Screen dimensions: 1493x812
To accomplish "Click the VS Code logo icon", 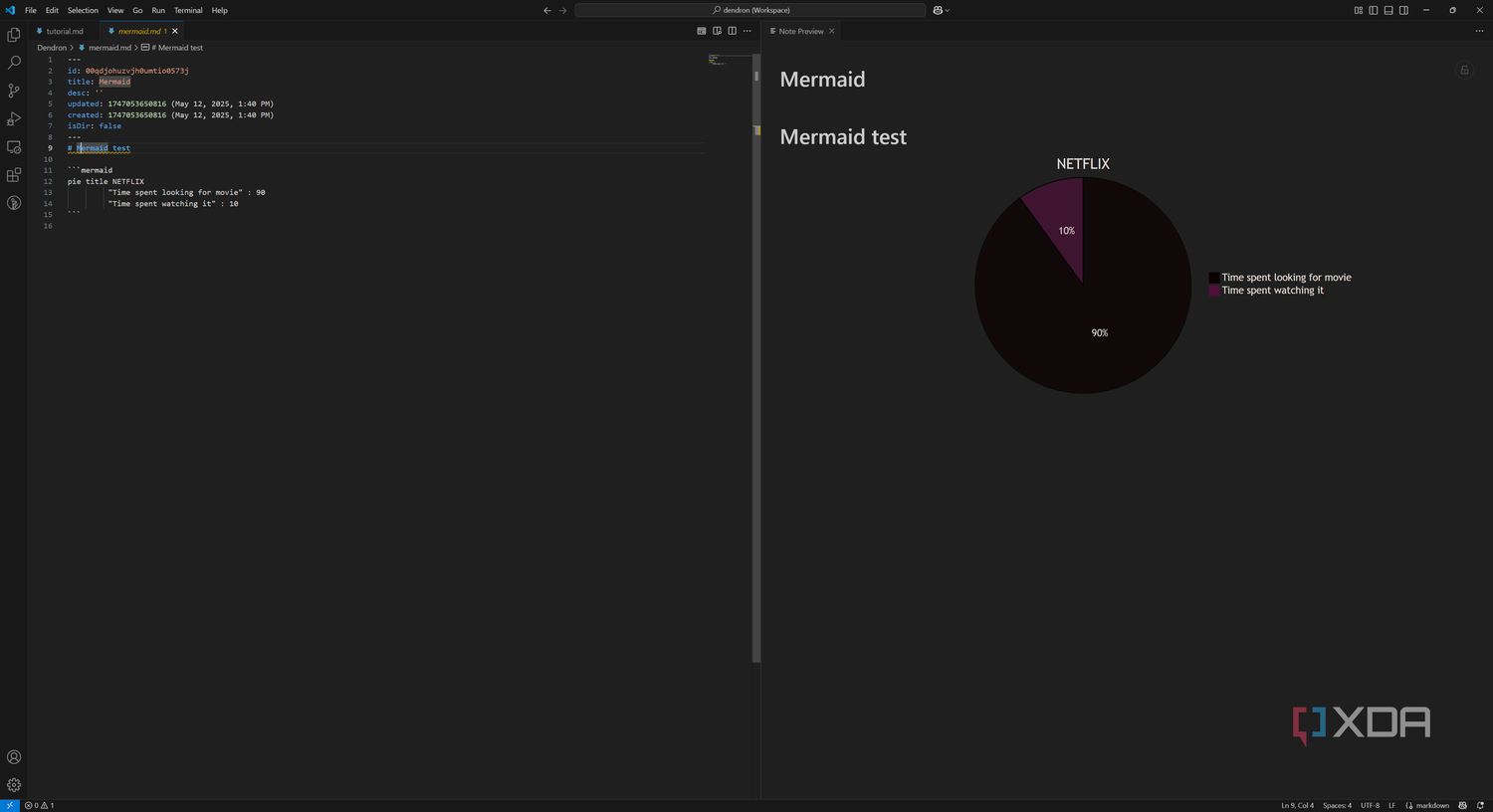I will [10, 10].
